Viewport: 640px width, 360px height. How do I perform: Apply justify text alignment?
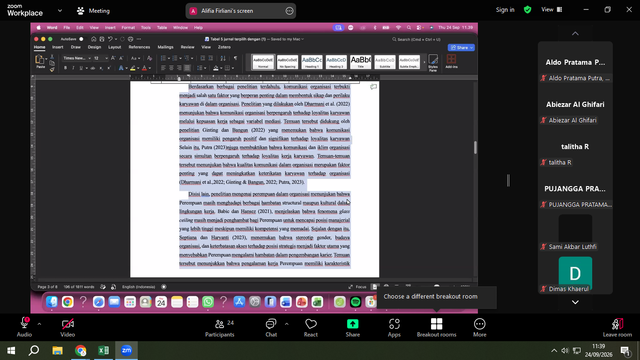coord(187,68)
